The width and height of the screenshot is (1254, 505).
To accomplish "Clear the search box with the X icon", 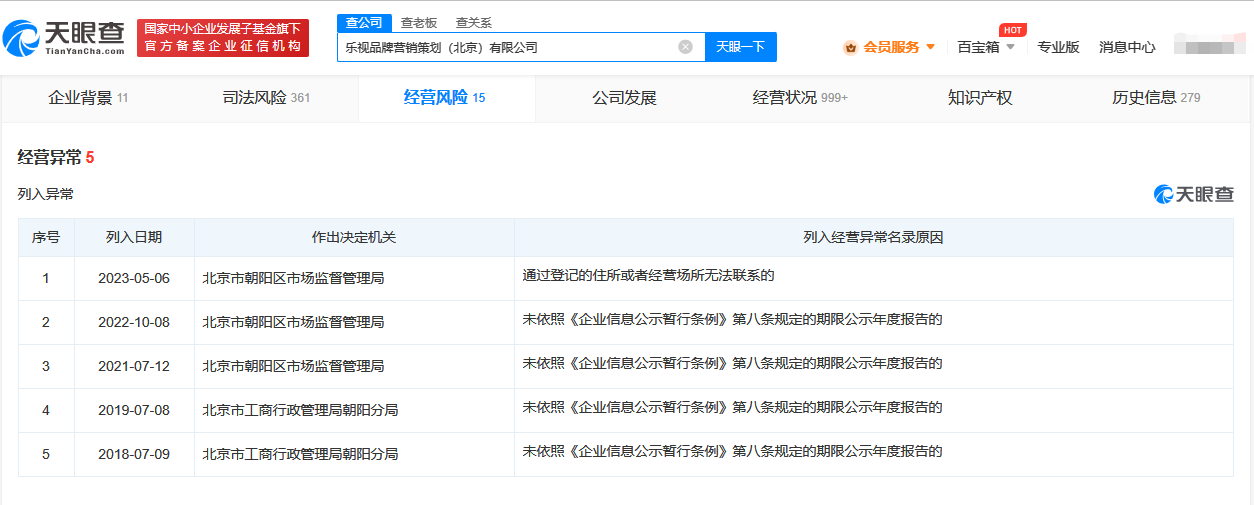I will pos(685,47).
